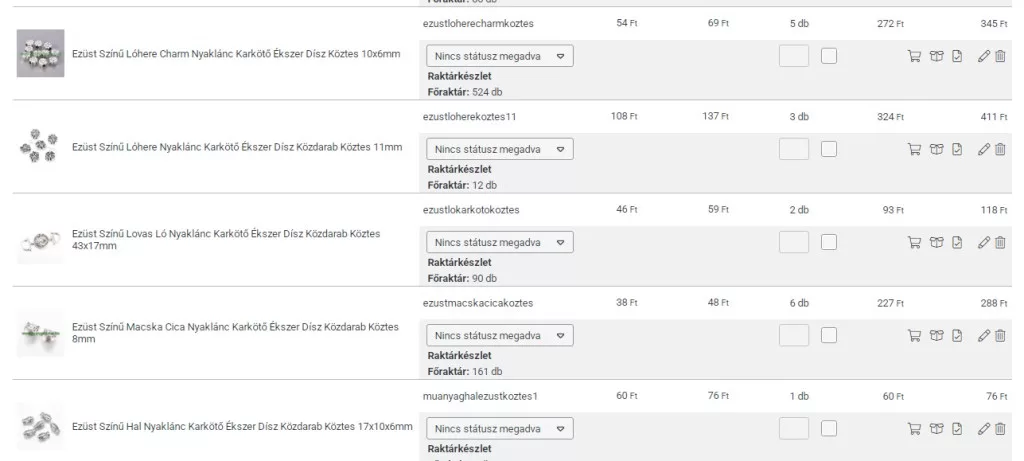This screenshot has height=461, width=1024.
Task: Click cart icon in ezustmacskacicakoztes row
Action: coord(913,336)
